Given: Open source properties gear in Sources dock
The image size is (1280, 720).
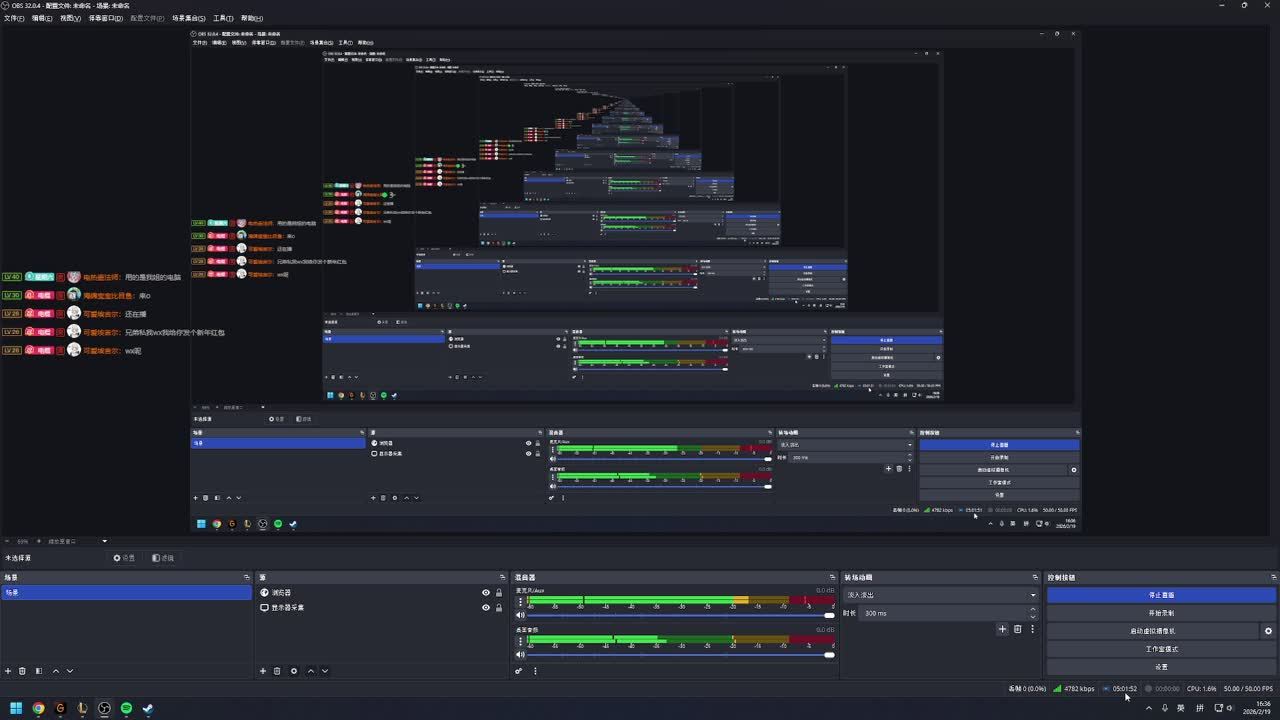Looking at the screenshot, I should pyautogui.click(x=294, y=671).
